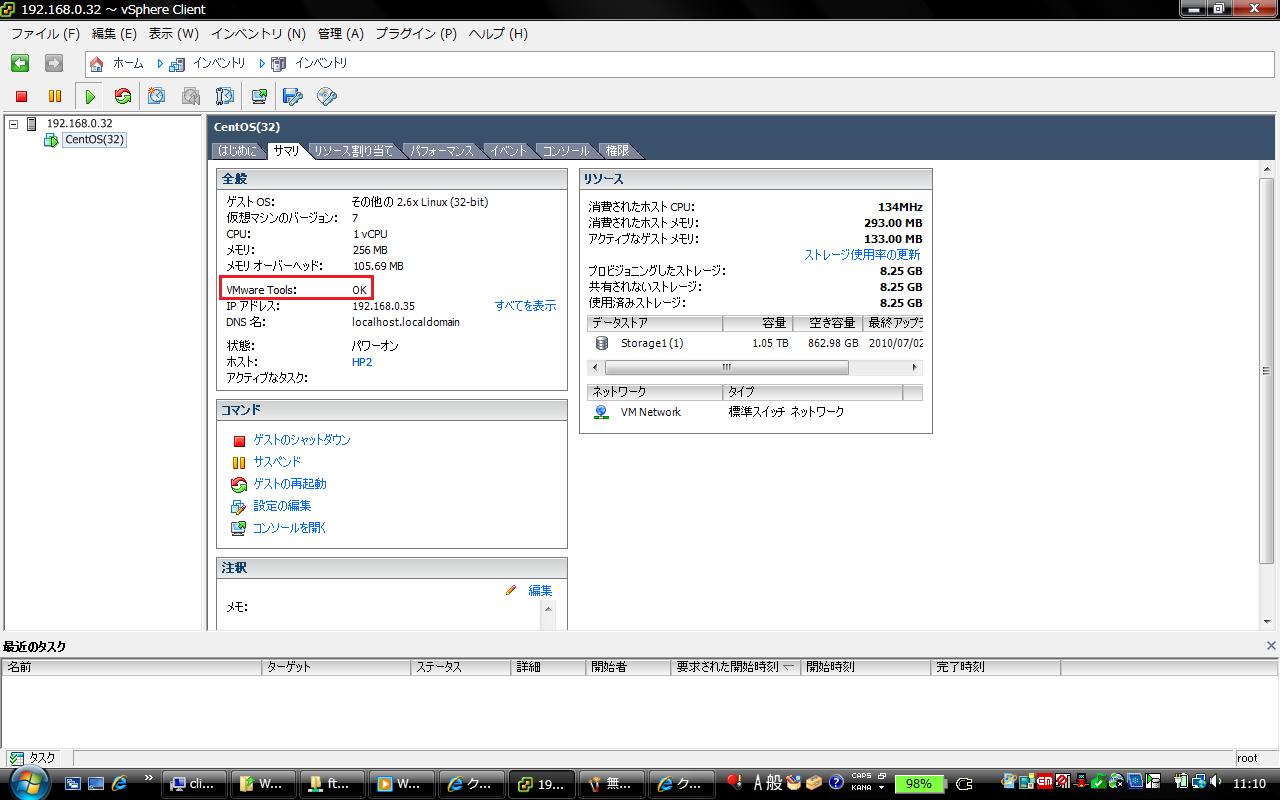Open the Snapshot Manager wrench-clock toolbar icon
Screen dimensions: 1280x800
pos(225,96)
